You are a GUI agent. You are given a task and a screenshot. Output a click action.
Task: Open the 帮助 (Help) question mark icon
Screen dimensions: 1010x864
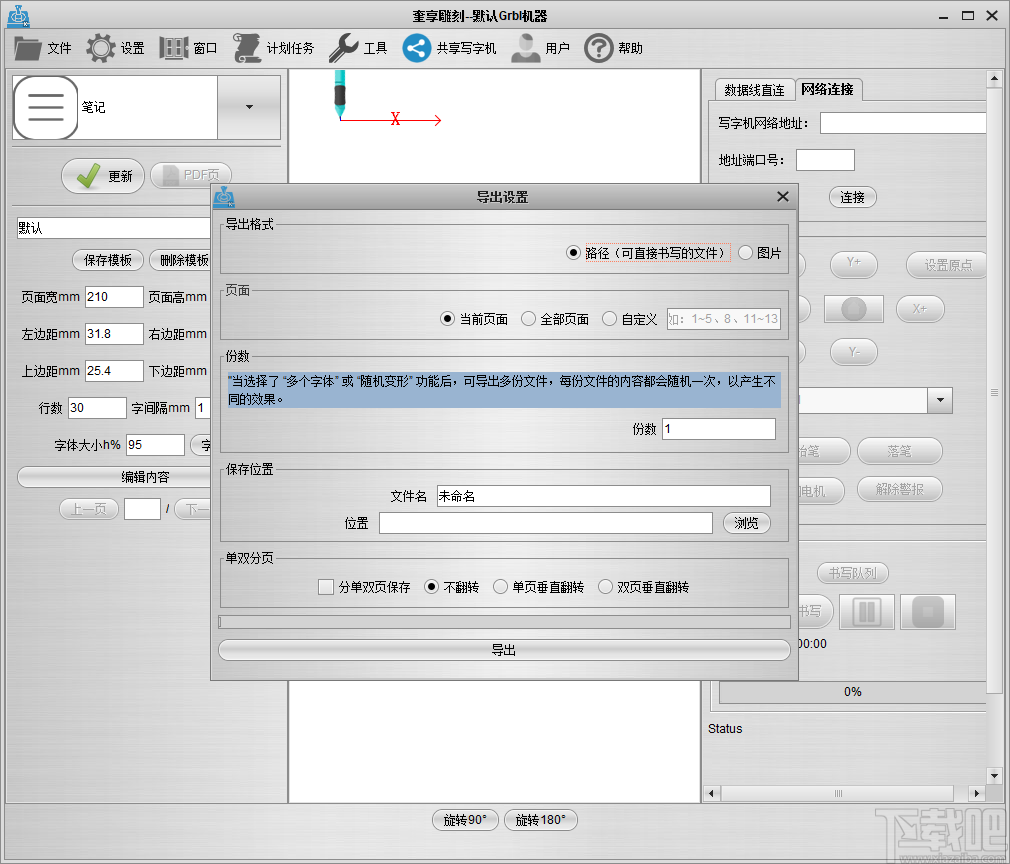(x=599, y=47)
